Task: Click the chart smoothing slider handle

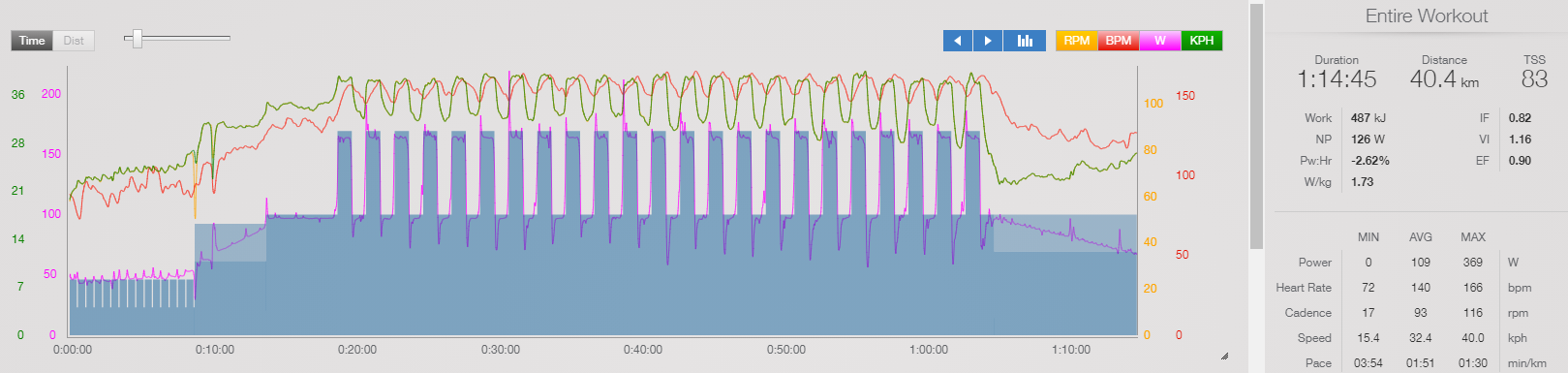Action: coord(138,39)
